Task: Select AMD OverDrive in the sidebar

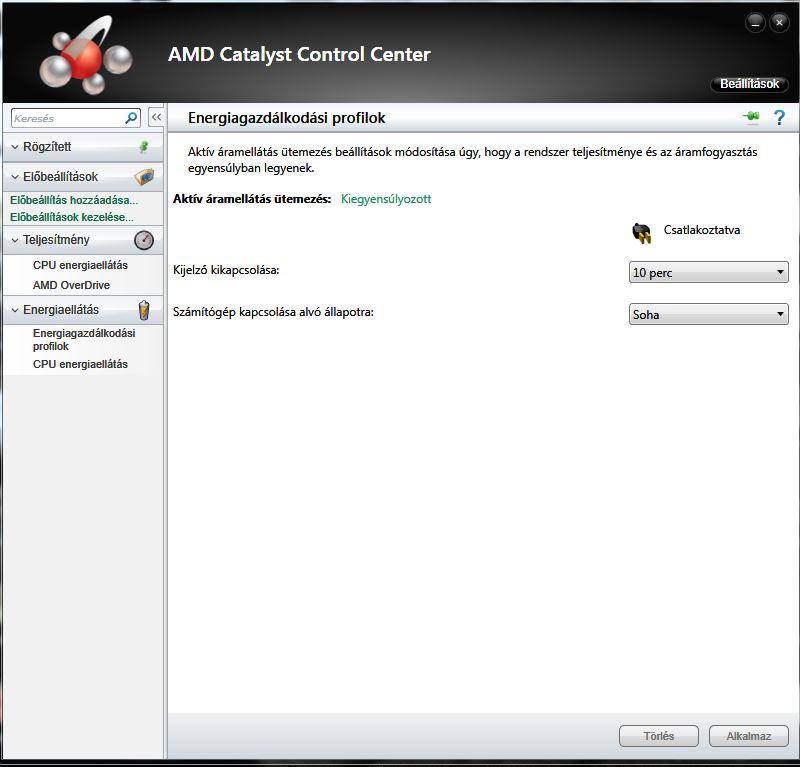Action: click(x=71, y=285)
